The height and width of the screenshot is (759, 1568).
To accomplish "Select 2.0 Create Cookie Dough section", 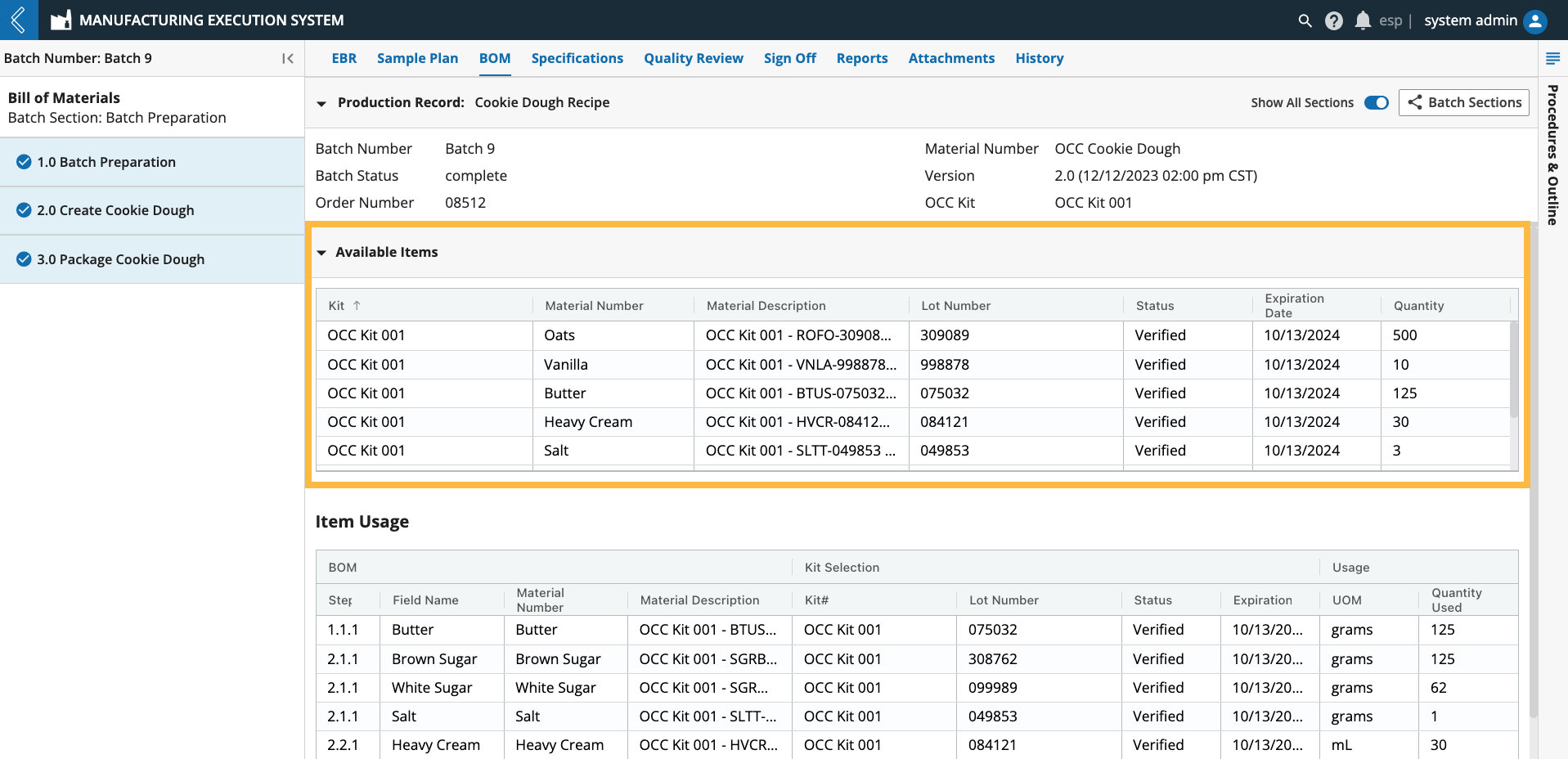I will pyautogui.click(x=152, y=210).
